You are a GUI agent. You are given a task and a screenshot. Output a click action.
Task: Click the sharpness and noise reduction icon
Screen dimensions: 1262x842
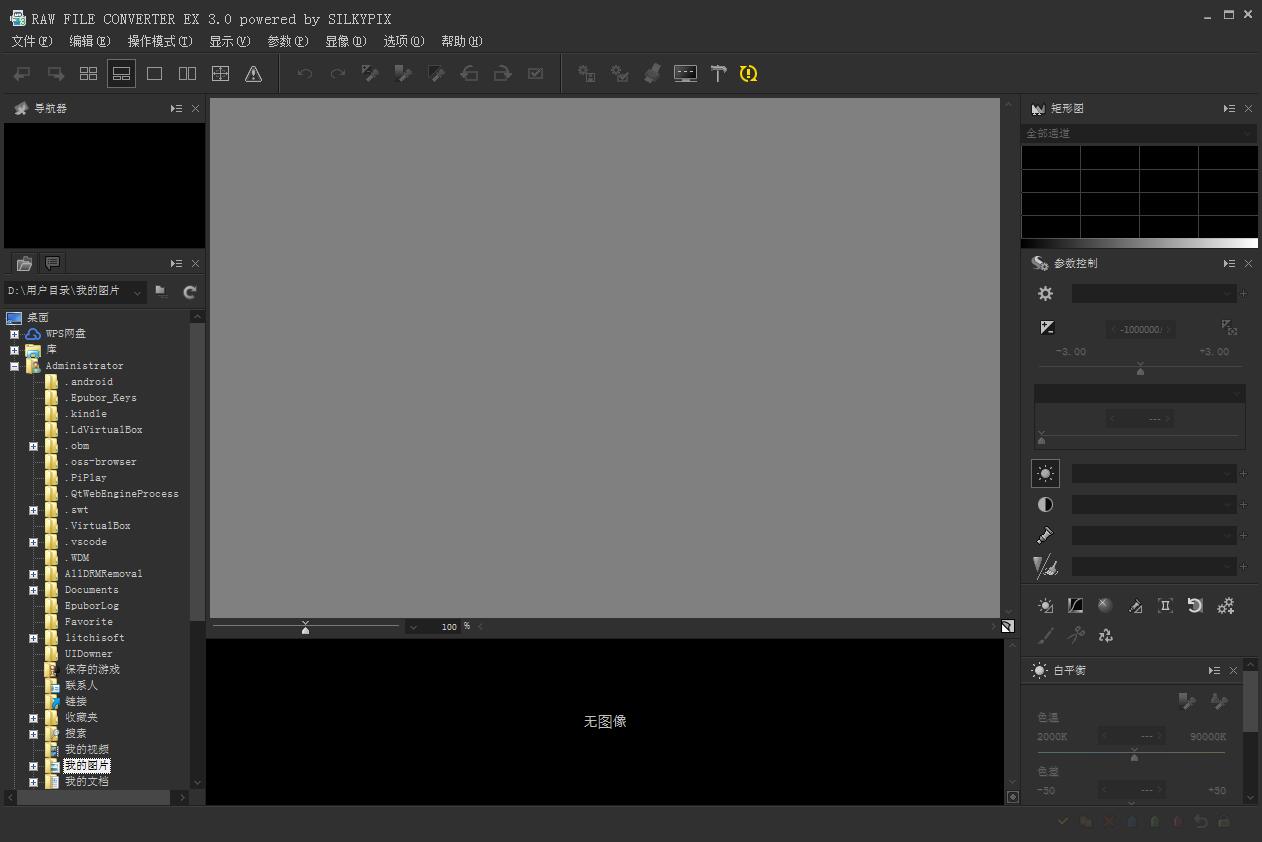pos(1045,567)
